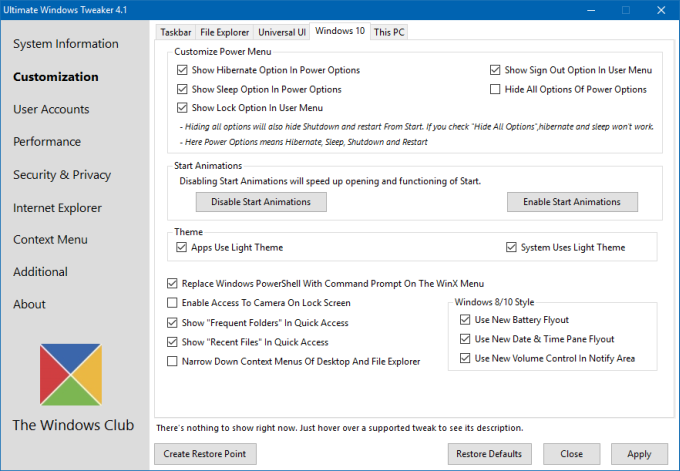Toggle Use New Battery Flyout

pyautogui.click(x=465, y=320)
